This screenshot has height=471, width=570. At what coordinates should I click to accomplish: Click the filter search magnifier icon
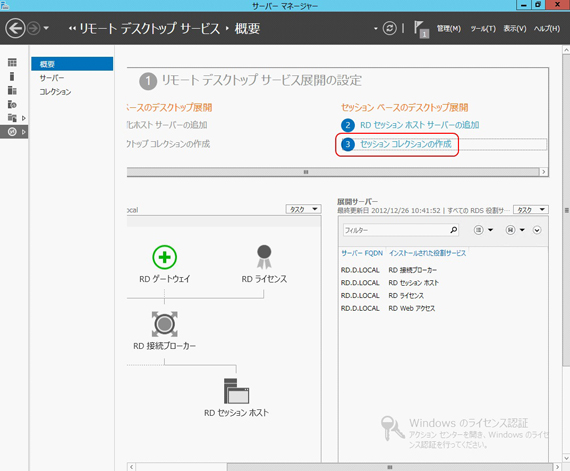[x=454, y=230]
